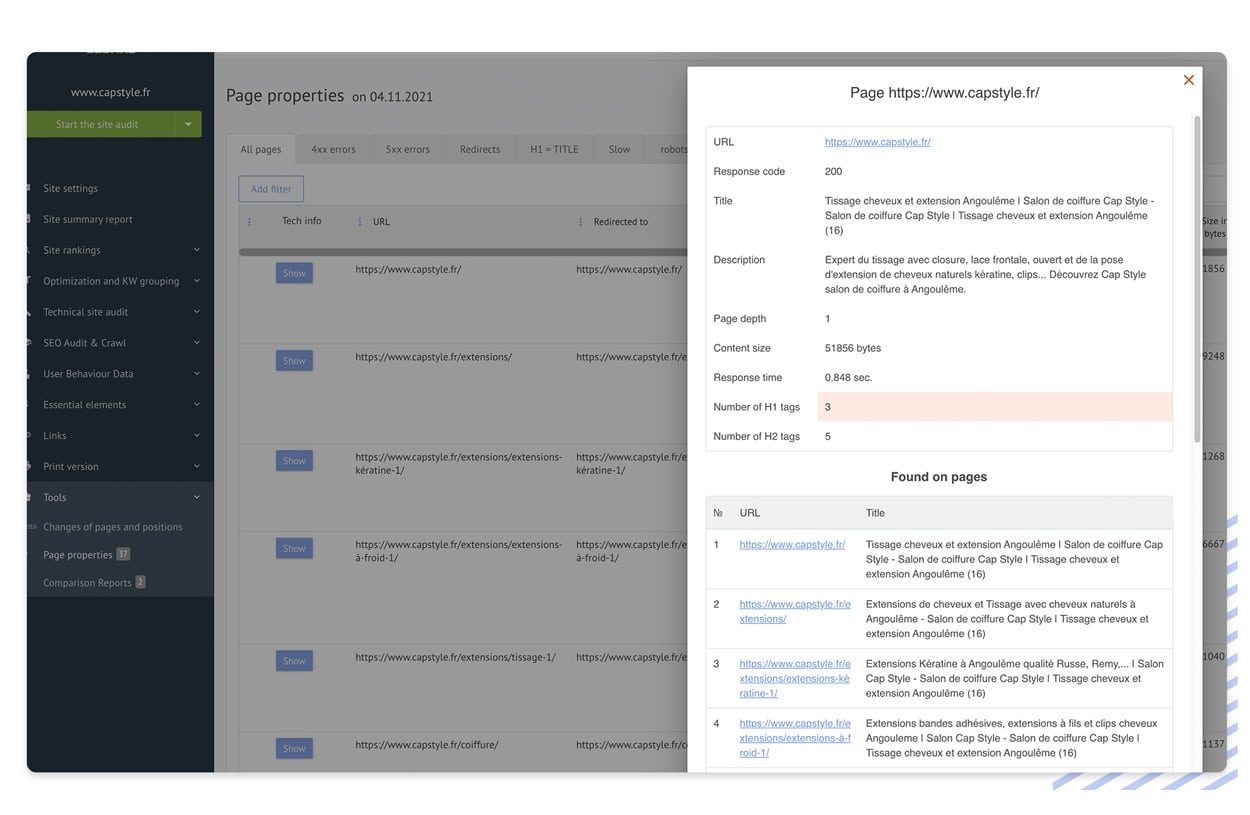Image resolution: width=1250 pixels, height=815 pixels.
Task: Open the dropdown arrow beside Start the site audit
Action: click(188, 124)
